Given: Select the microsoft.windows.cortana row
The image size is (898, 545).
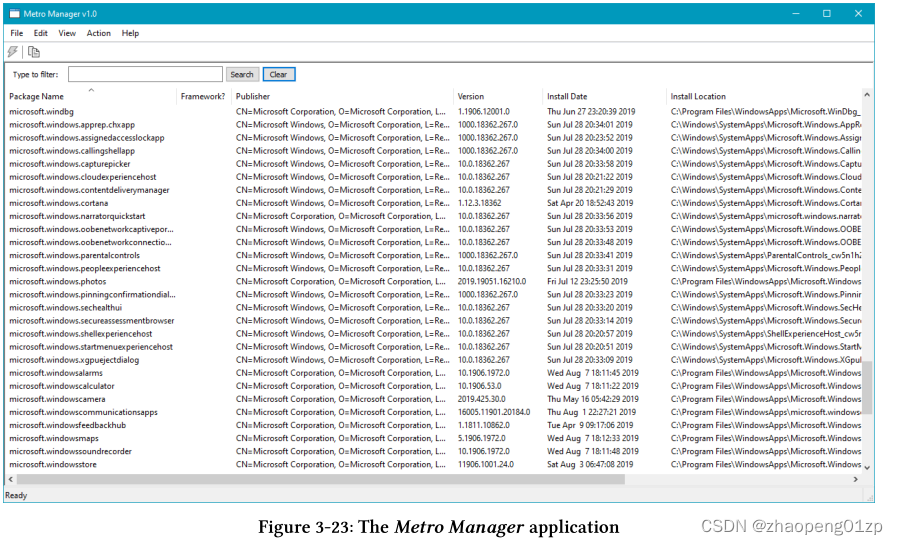Looking at the screenshot, I should (434, 203).
